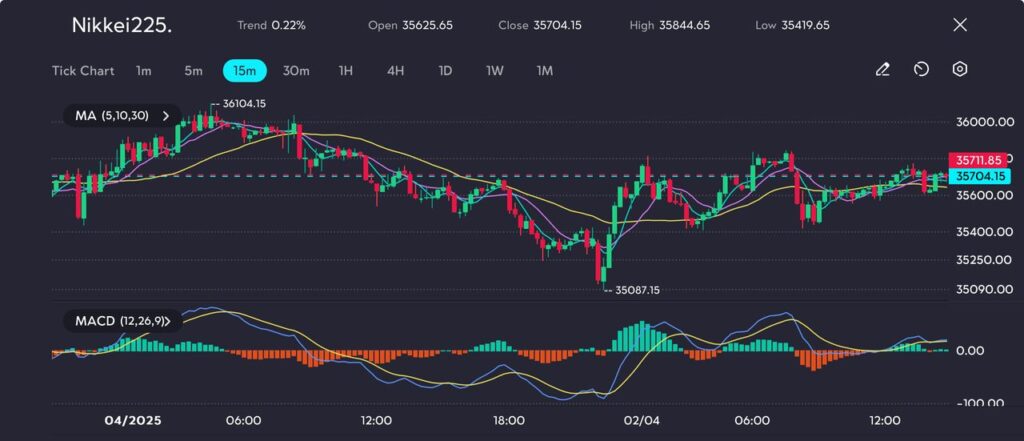The height and width of the screenshot is (441, 1024).
Task: Click the Nikkei225 symbol title
Action: point(121,25)
